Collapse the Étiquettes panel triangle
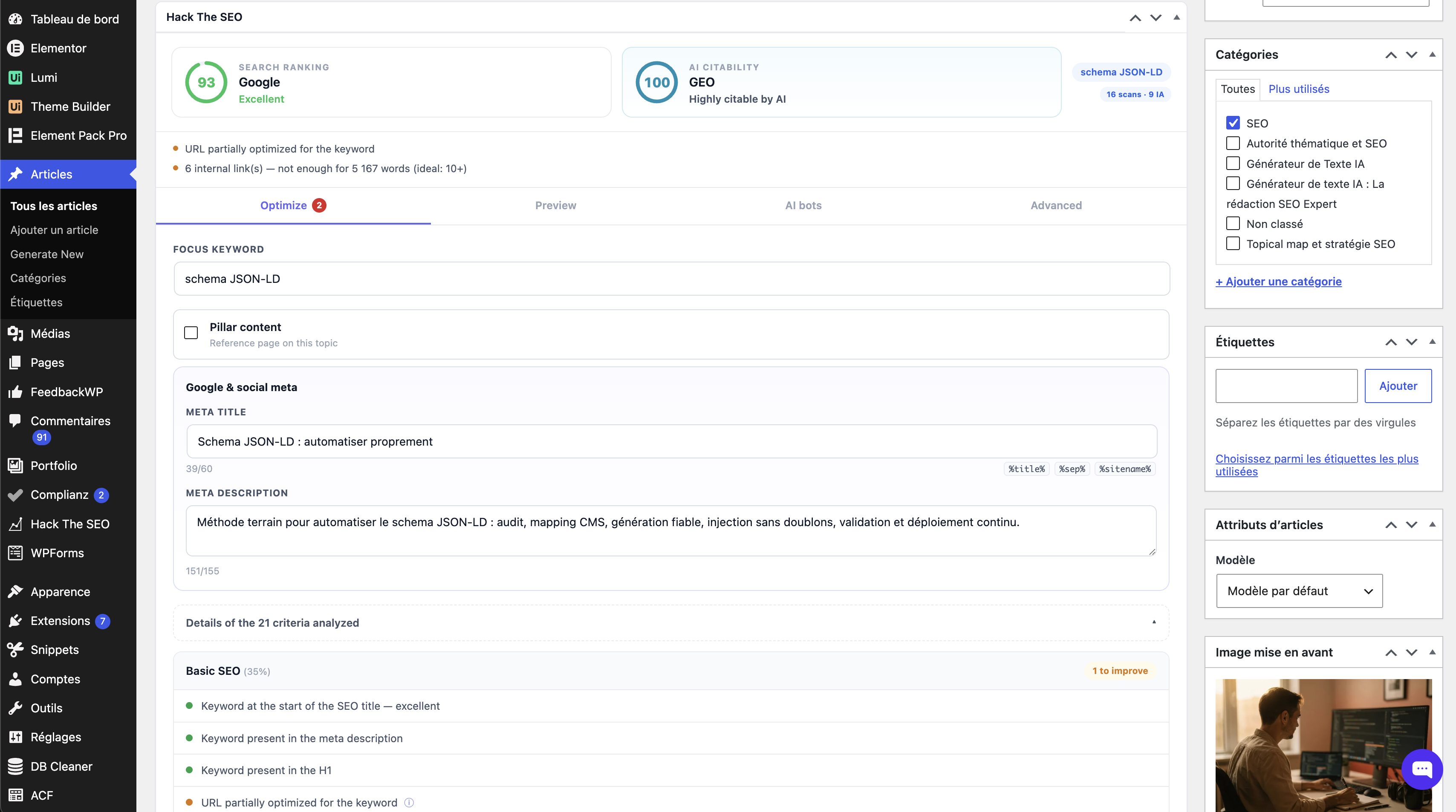This screenshot has width=1456, height=812. [1432, 342]
